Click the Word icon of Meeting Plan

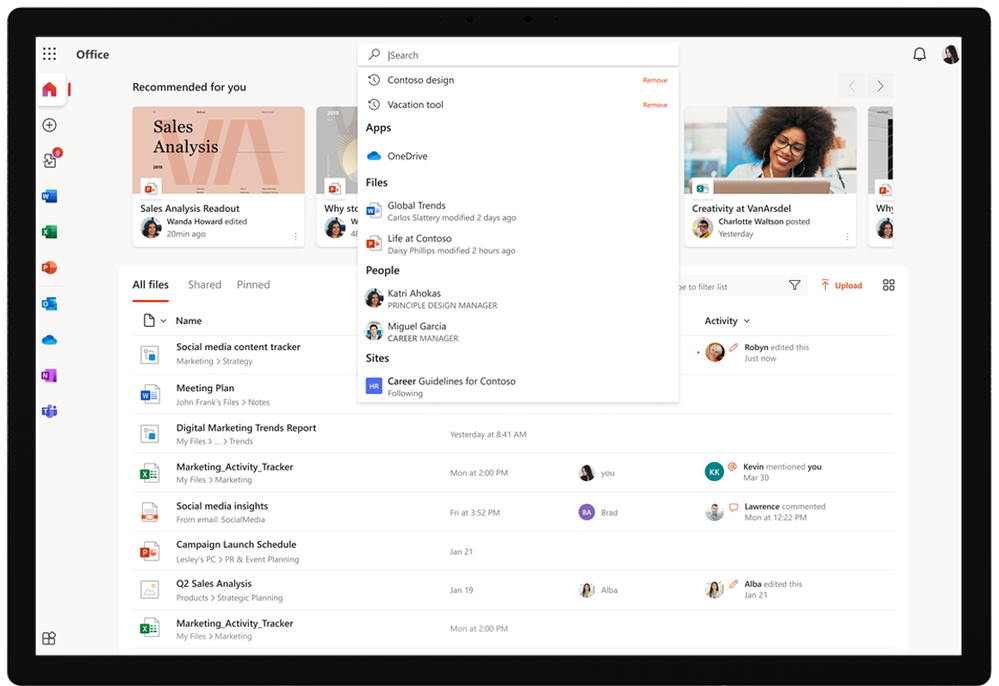[x=149, y=395]
